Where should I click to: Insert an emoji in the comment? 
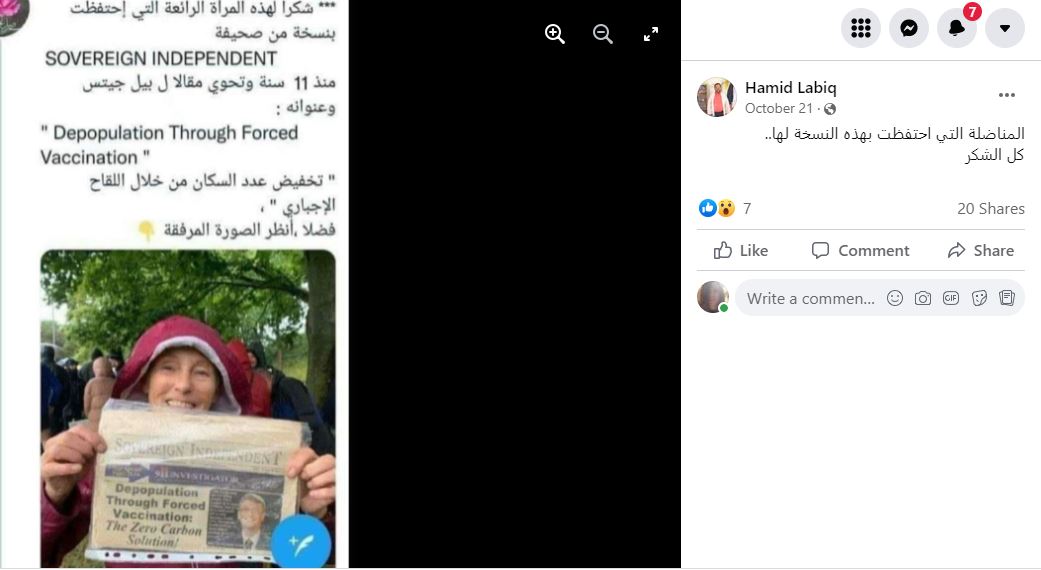click(x=895, y=298)
